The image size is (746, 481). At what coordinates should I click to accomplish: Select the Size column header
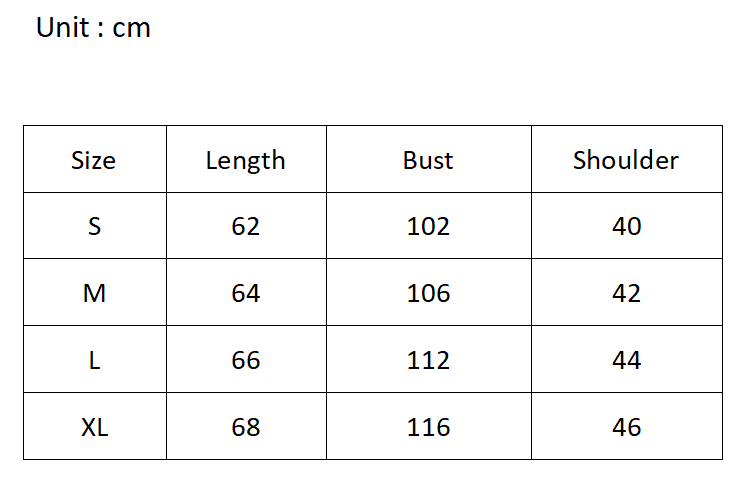tap(94, 160)
